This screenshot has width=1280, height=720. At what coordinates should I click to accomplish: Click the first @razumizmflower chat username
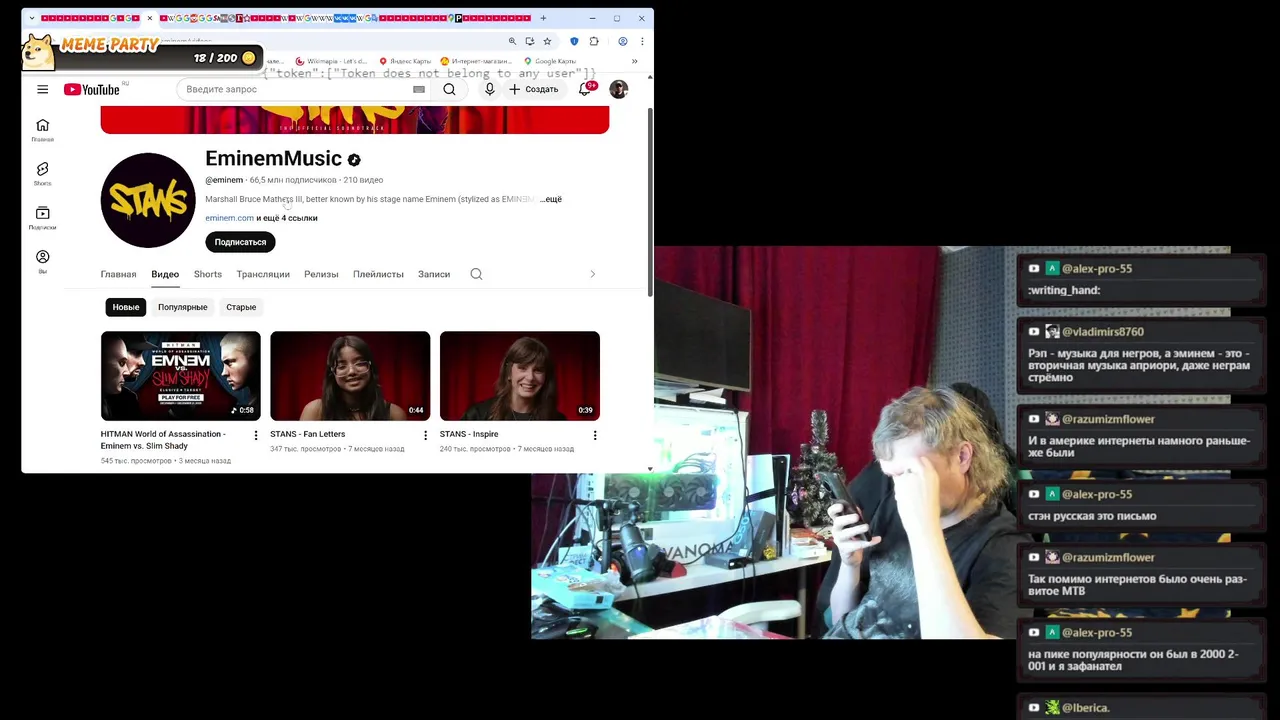[x=1108, y=419]
